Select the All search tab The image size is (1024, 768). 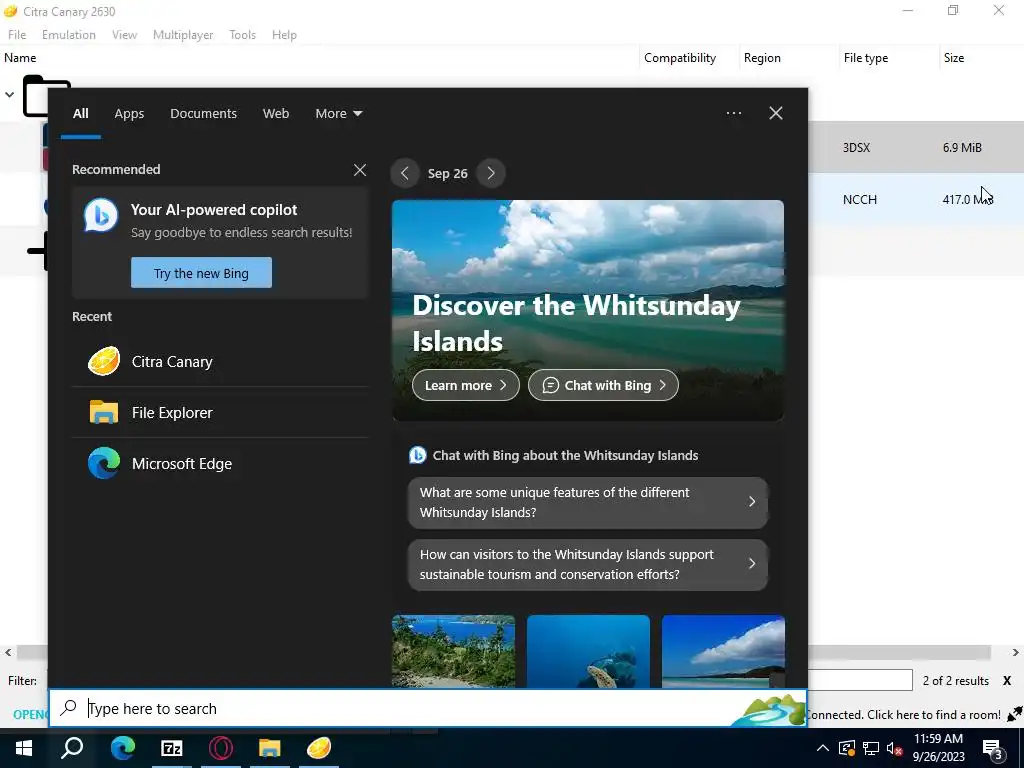pos(80,114)
